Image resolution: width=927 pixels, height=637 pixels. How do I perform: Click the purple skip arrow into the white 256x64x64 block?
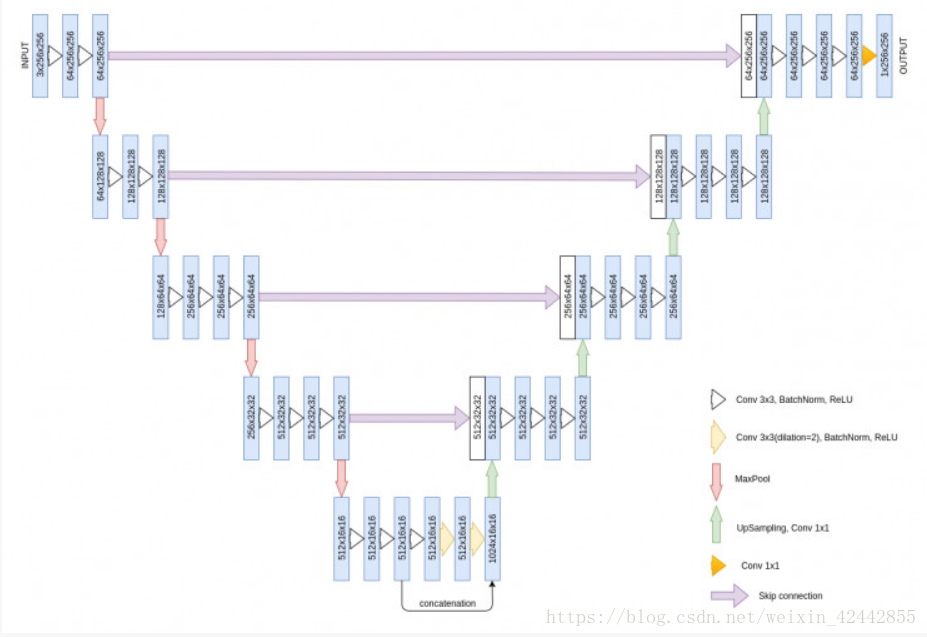click(x=409, y=297)
